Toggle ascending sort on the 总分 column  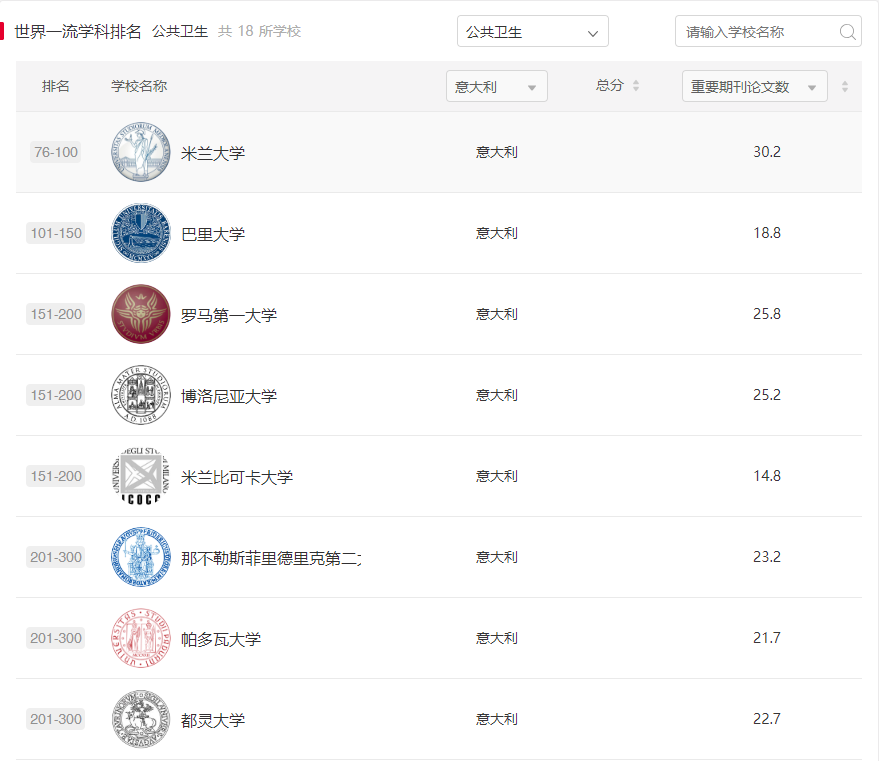pos(637,81)
